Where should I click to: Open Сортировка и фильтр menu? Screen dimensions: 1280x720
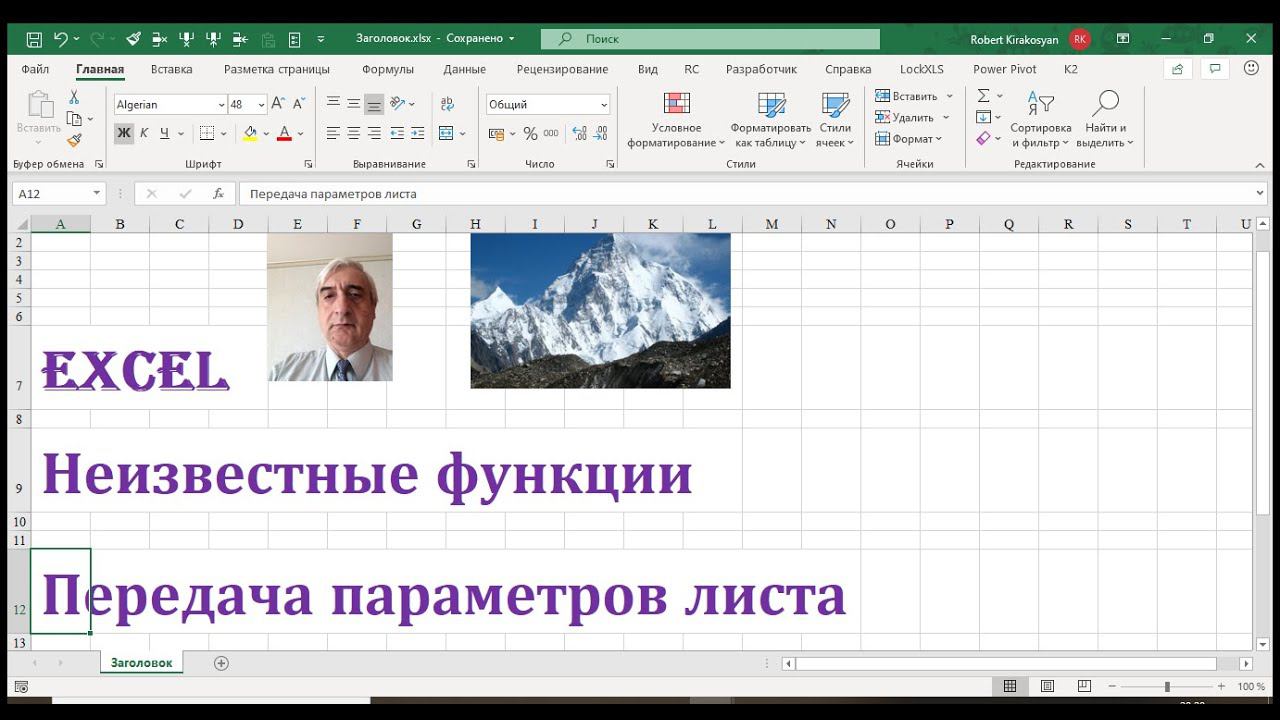1040,120
